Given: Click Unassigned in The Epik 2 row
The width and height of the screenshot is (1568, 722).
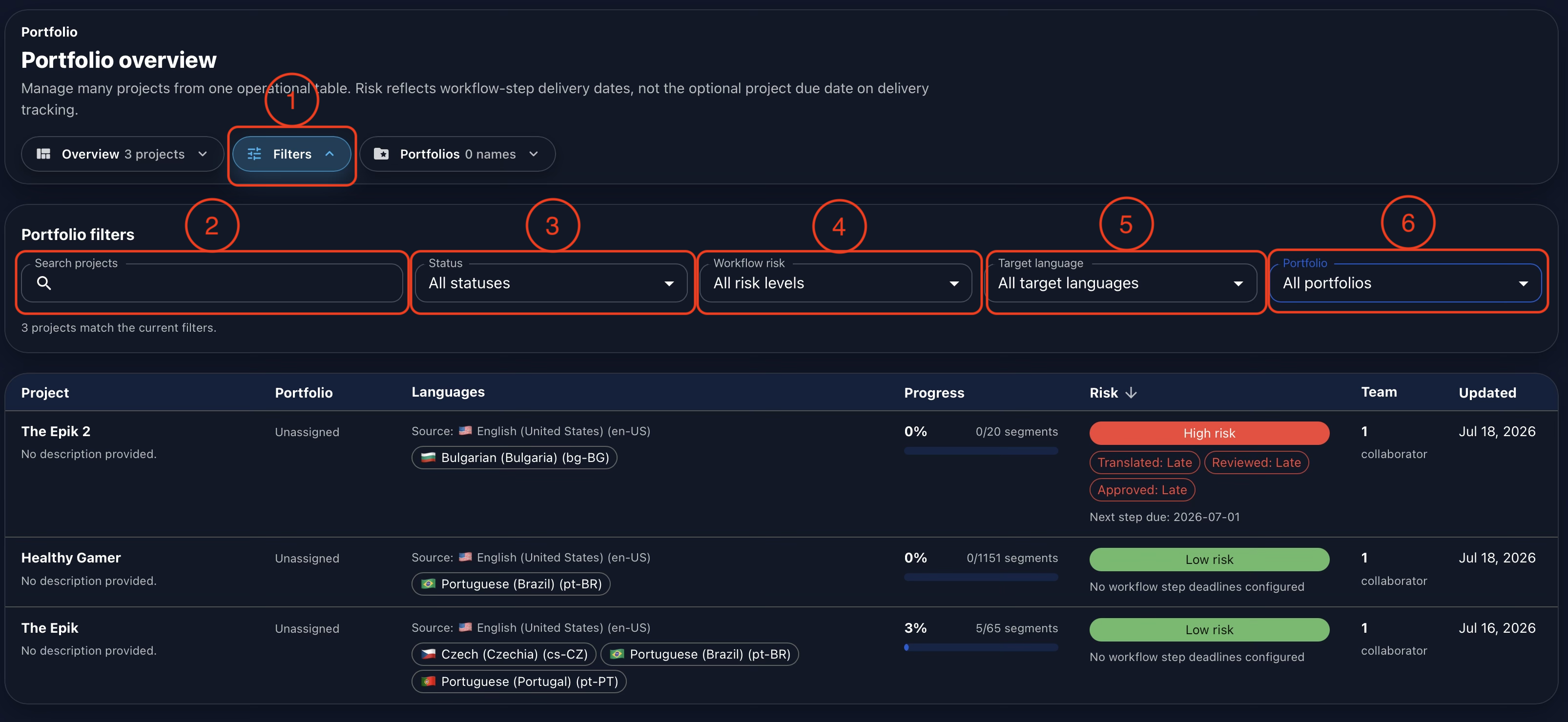Looking at the screenshot, I should click(x=307, y=432).
